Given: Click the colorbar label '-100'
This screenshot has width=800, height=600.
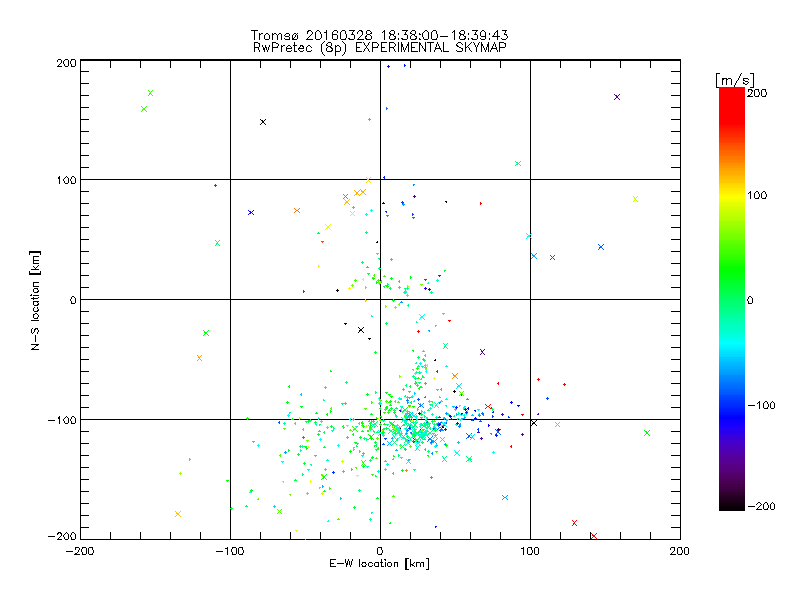Looking at the screenshot, I should click(762, 406).
